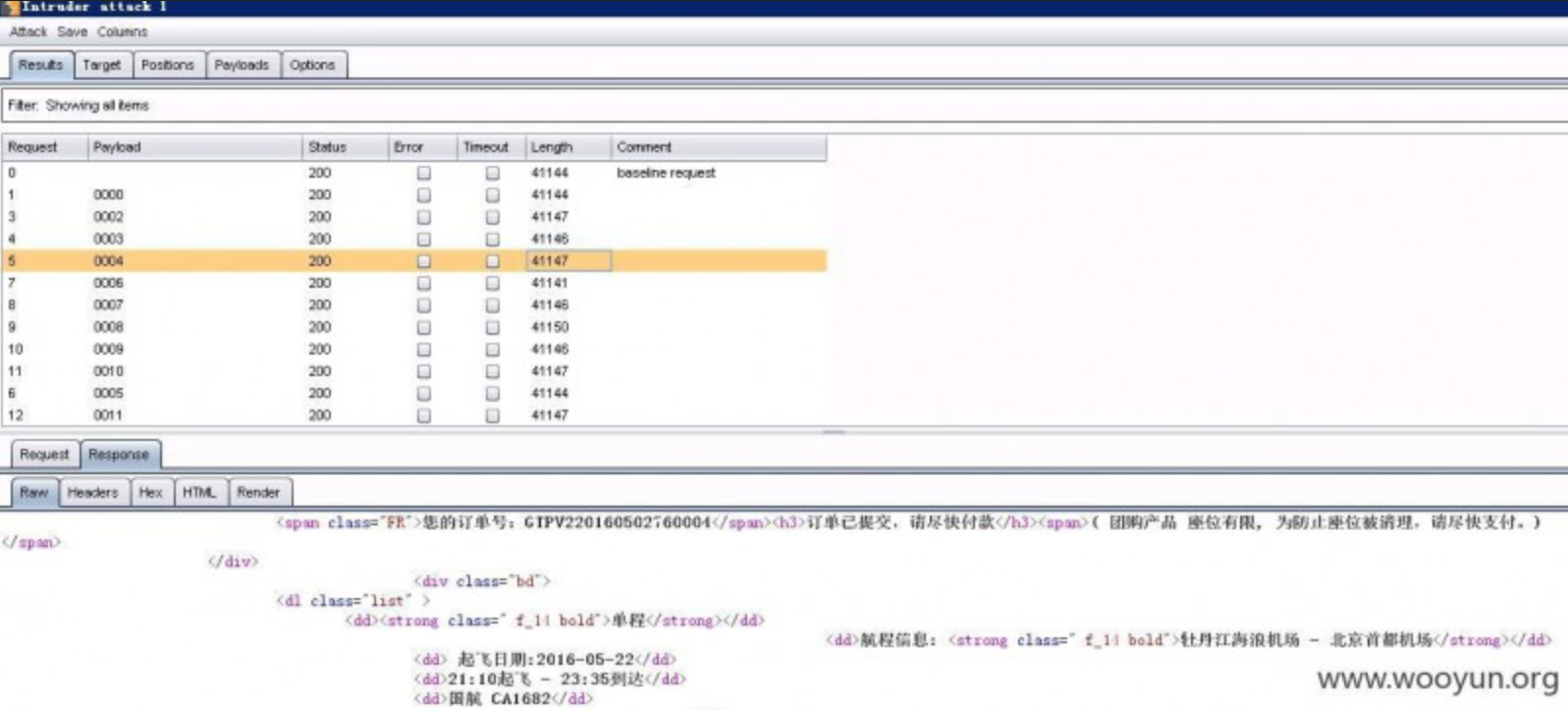Select the row with payload 0002

[414, 217]
